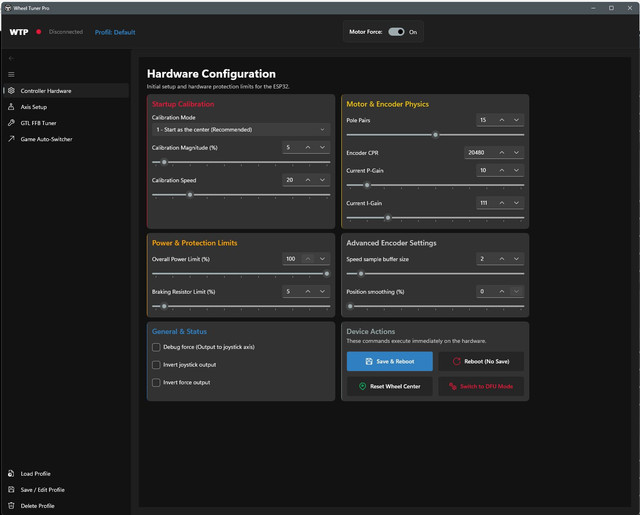Screen dimensions: 640x515
Task: Decrease Calibration Speed with down arrow
Action: coord(322,180)
